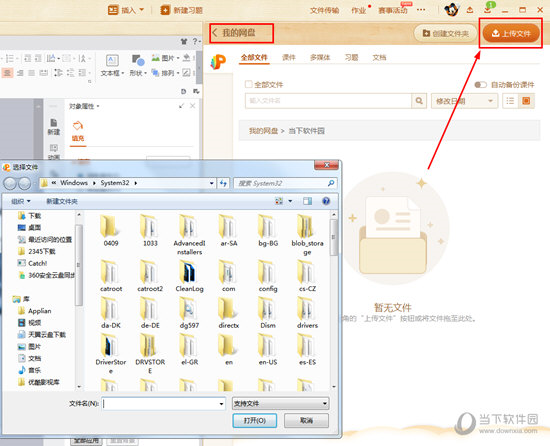
Task: Select 下载 in navigation tree
Action: click(29, 216)
